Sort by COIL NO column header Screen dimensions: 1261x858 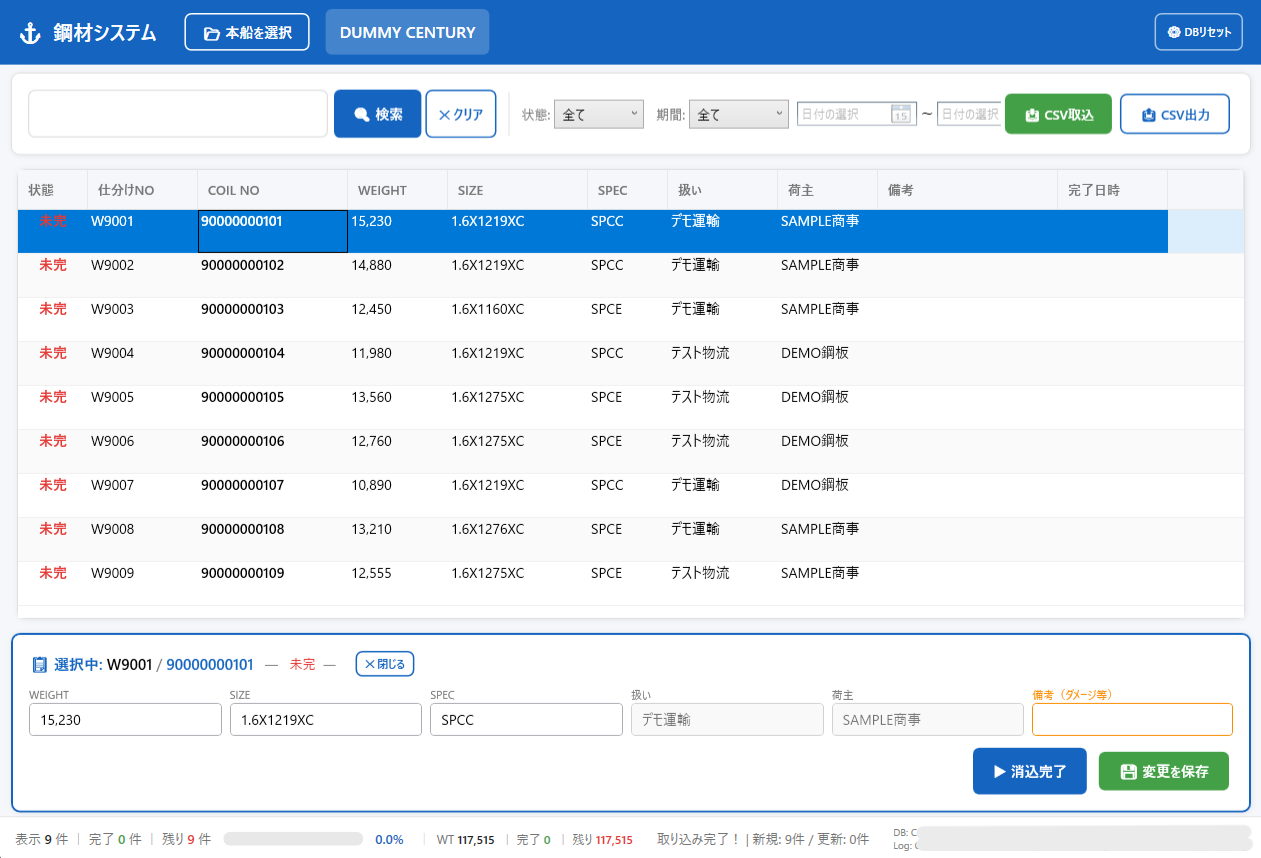click(272, 190)
